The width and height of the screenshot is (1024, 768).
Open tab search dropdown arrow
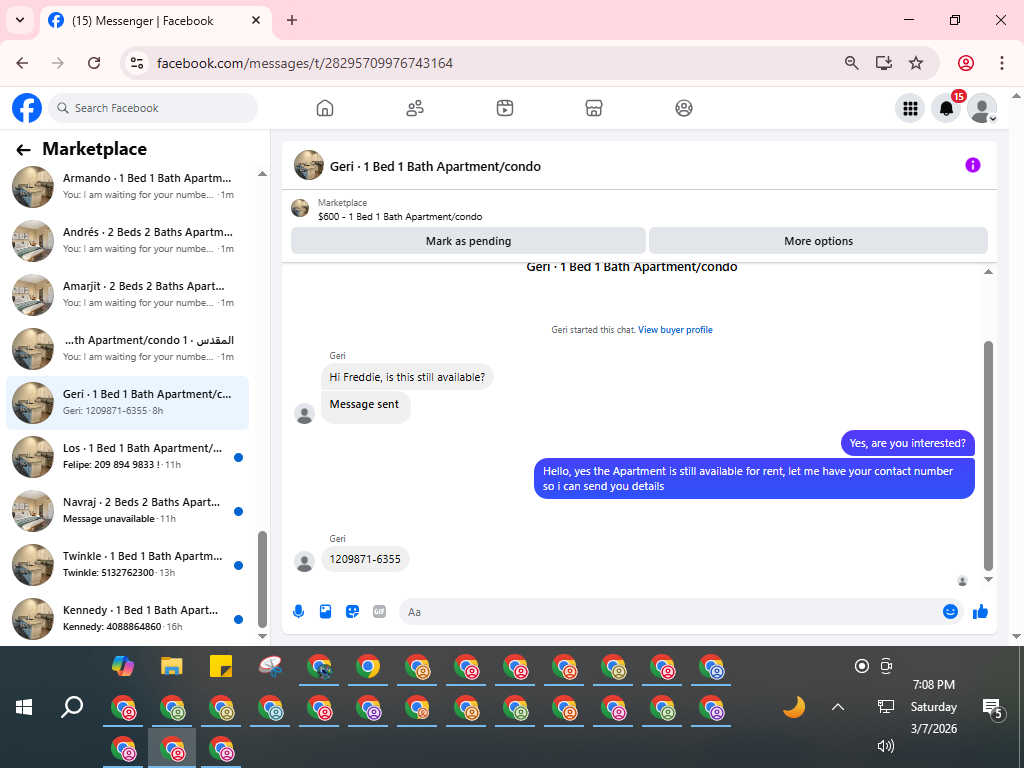click(x=20, y=20)
